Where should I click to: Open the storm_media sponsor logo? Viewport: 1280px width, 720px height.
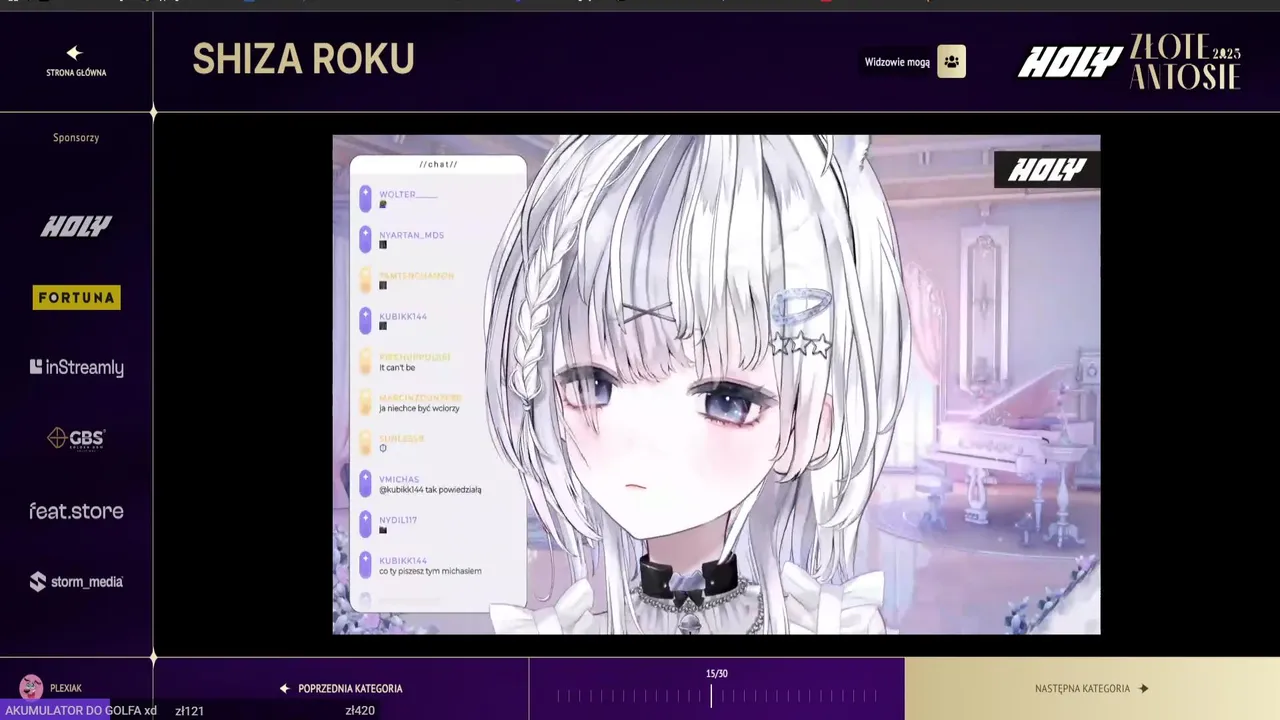pyautogui.click(x=76, y=581)
